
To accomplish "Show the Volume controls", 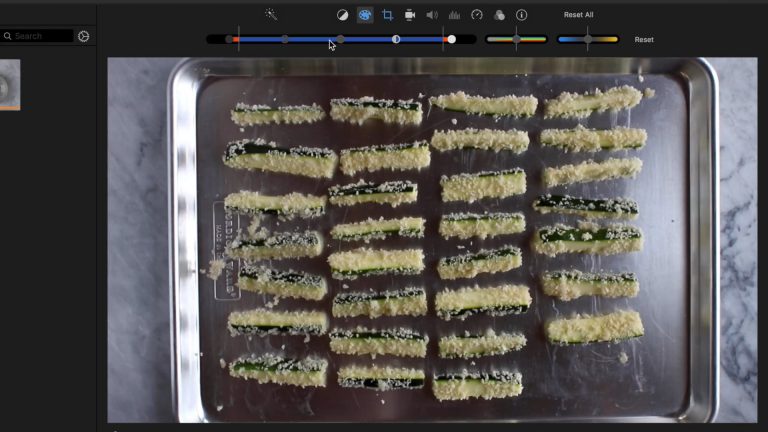I will [x=432, y=15].
